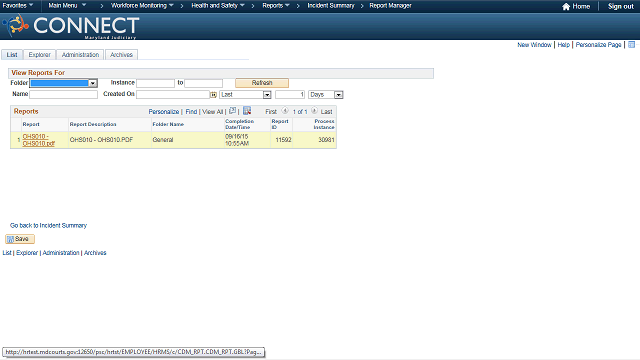Viewport: 640px width, 360px height.
Task: Open the OHS010 - OHS010.pdf report link
Action: [38, 140]
